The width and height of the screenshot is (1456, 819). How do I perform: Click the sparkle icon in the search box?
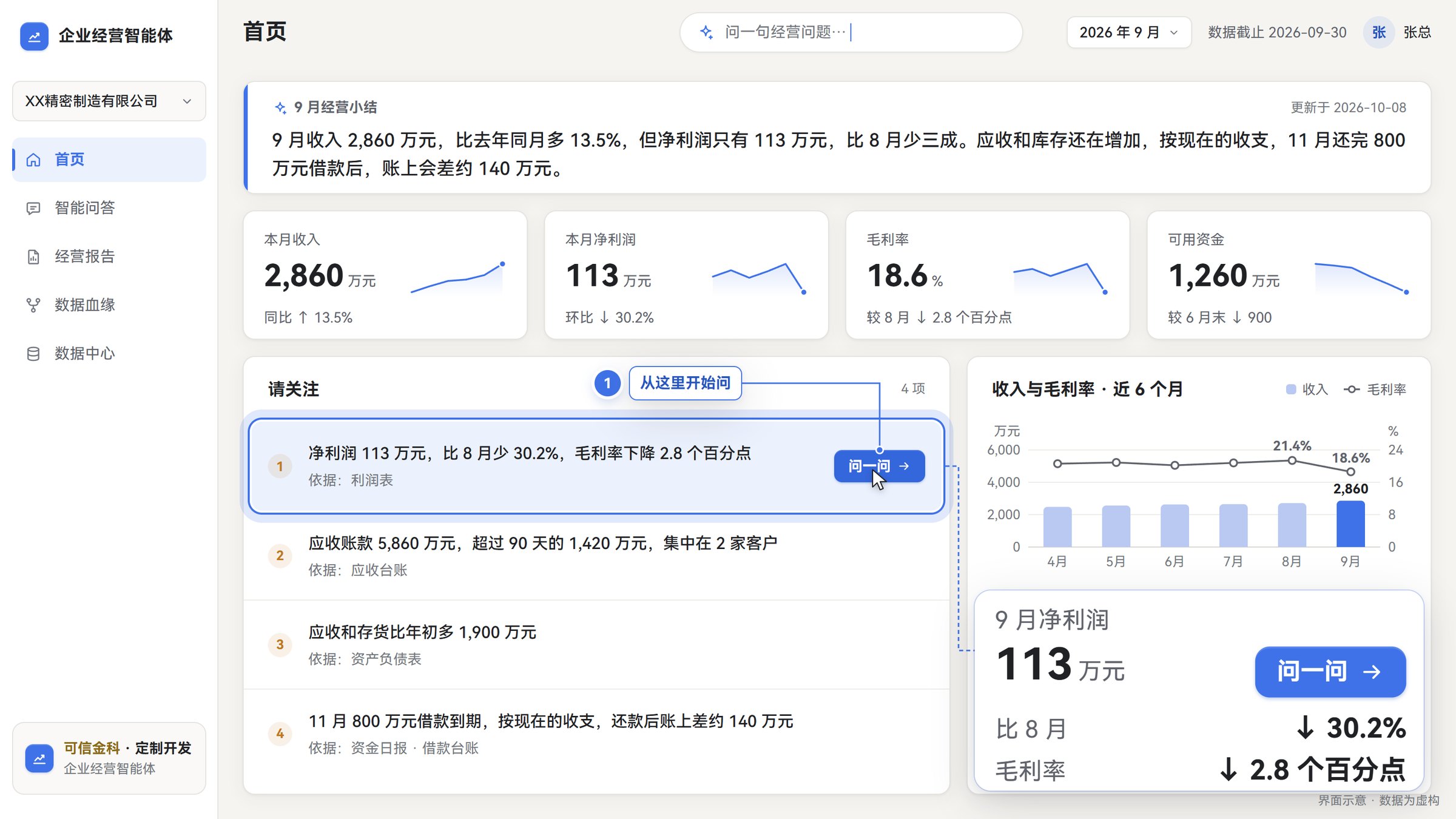pos(706,32)
